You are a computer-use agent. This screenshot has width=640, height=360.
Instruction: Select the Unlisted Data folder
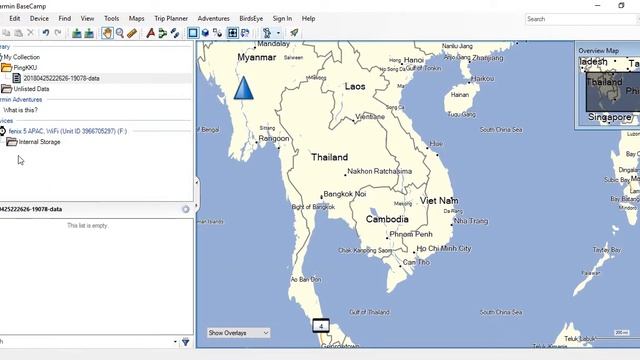pos(31,89)
